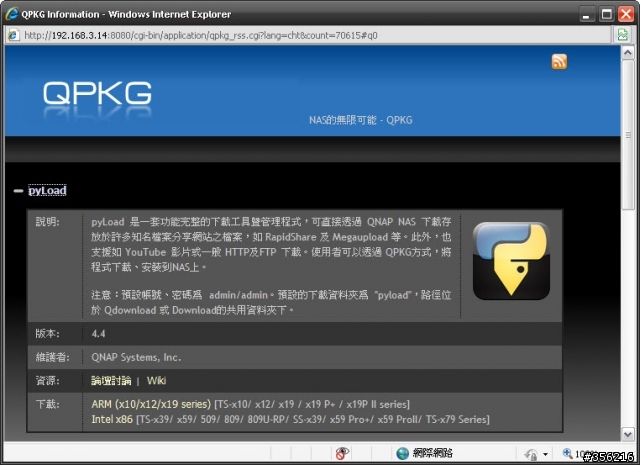Click the popup blocker status icon
This screenshot has height=465, width=640.
342,453
